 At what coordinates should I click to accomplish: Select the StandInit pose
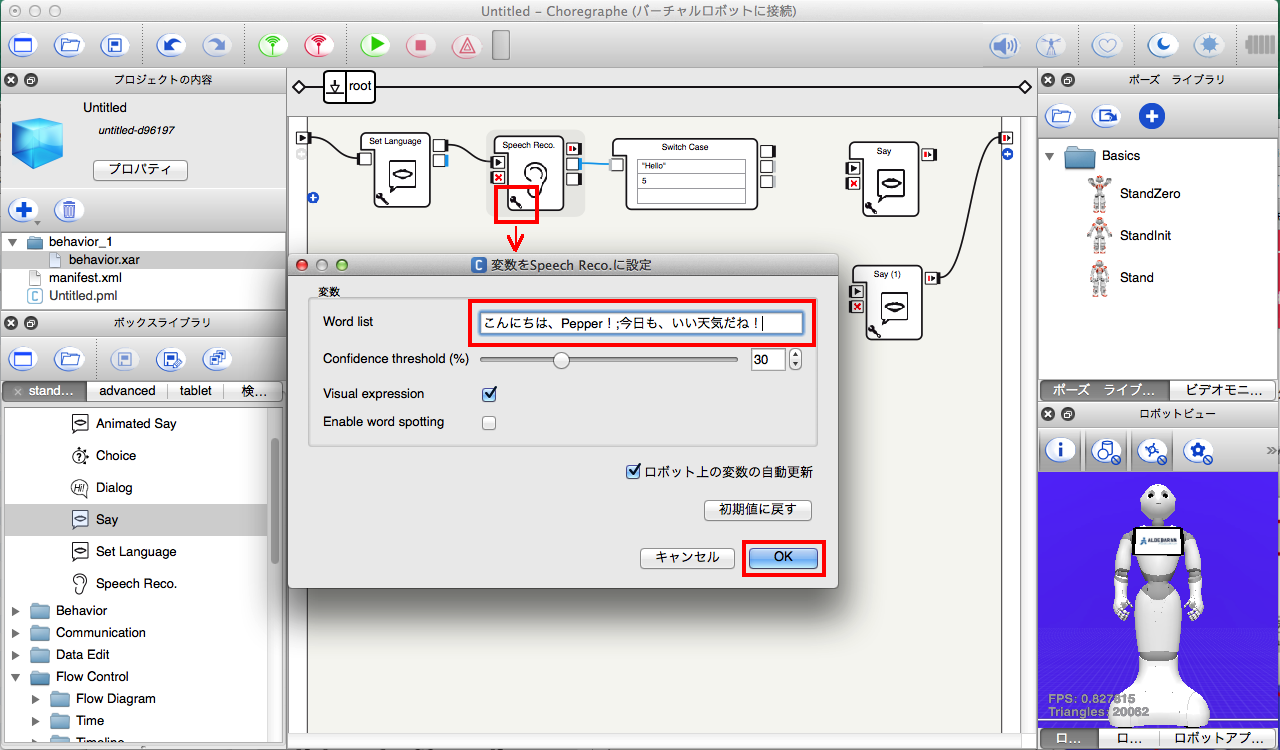[x=1146, y=236]
